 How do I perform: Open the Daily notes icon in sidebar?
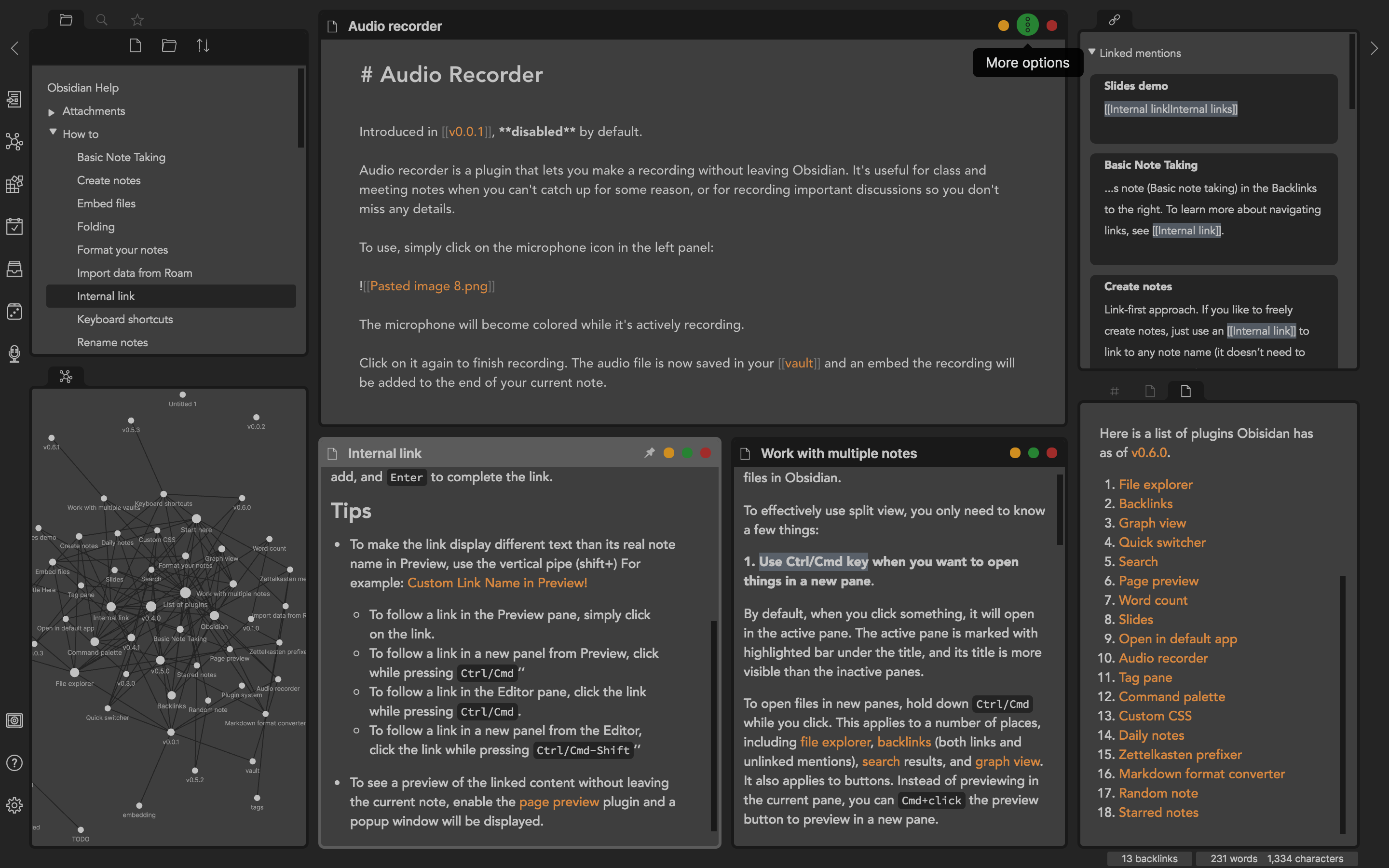[14, 226]
